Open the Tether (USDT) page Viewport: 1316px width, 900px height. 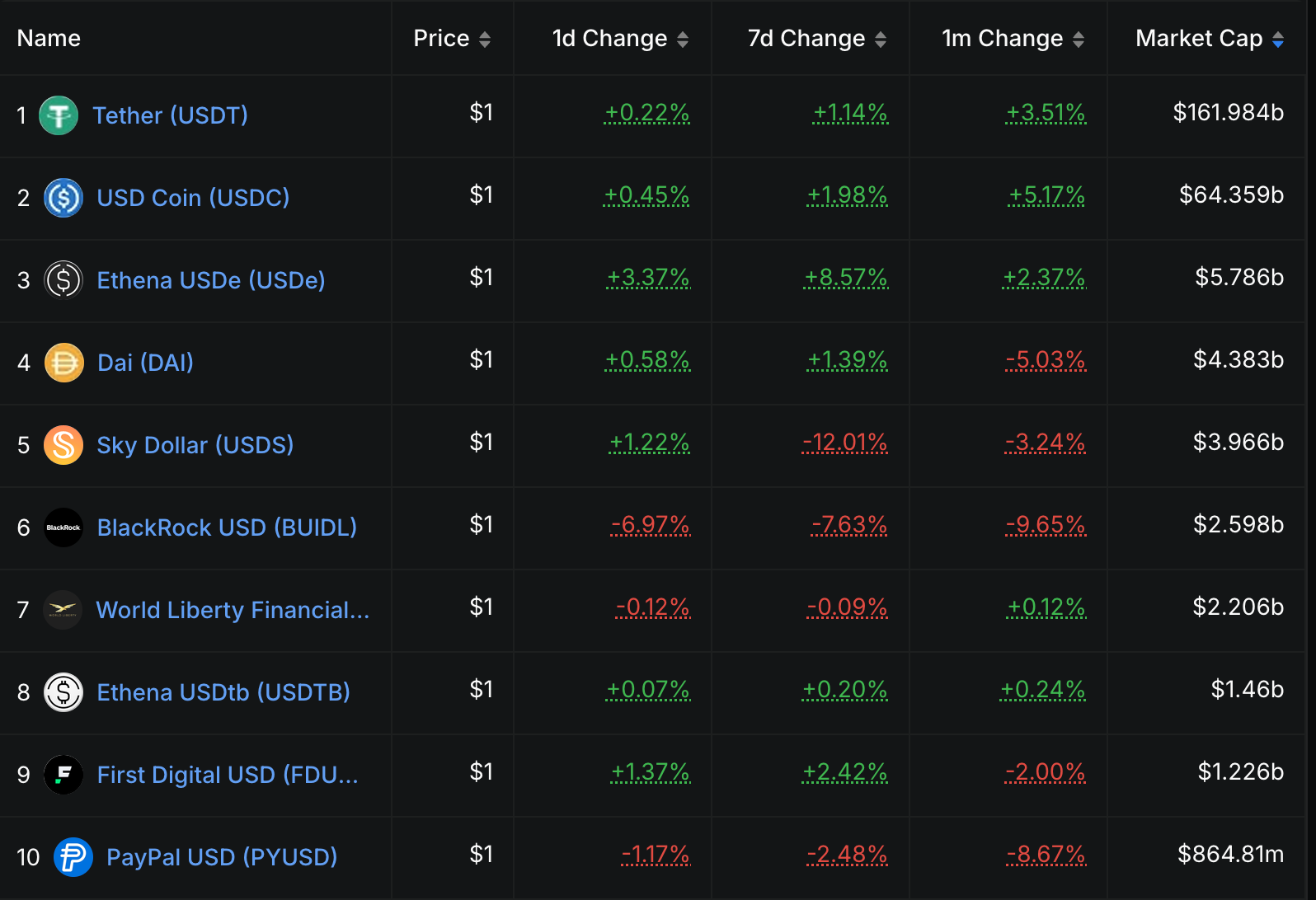click(x=170, y=115)
